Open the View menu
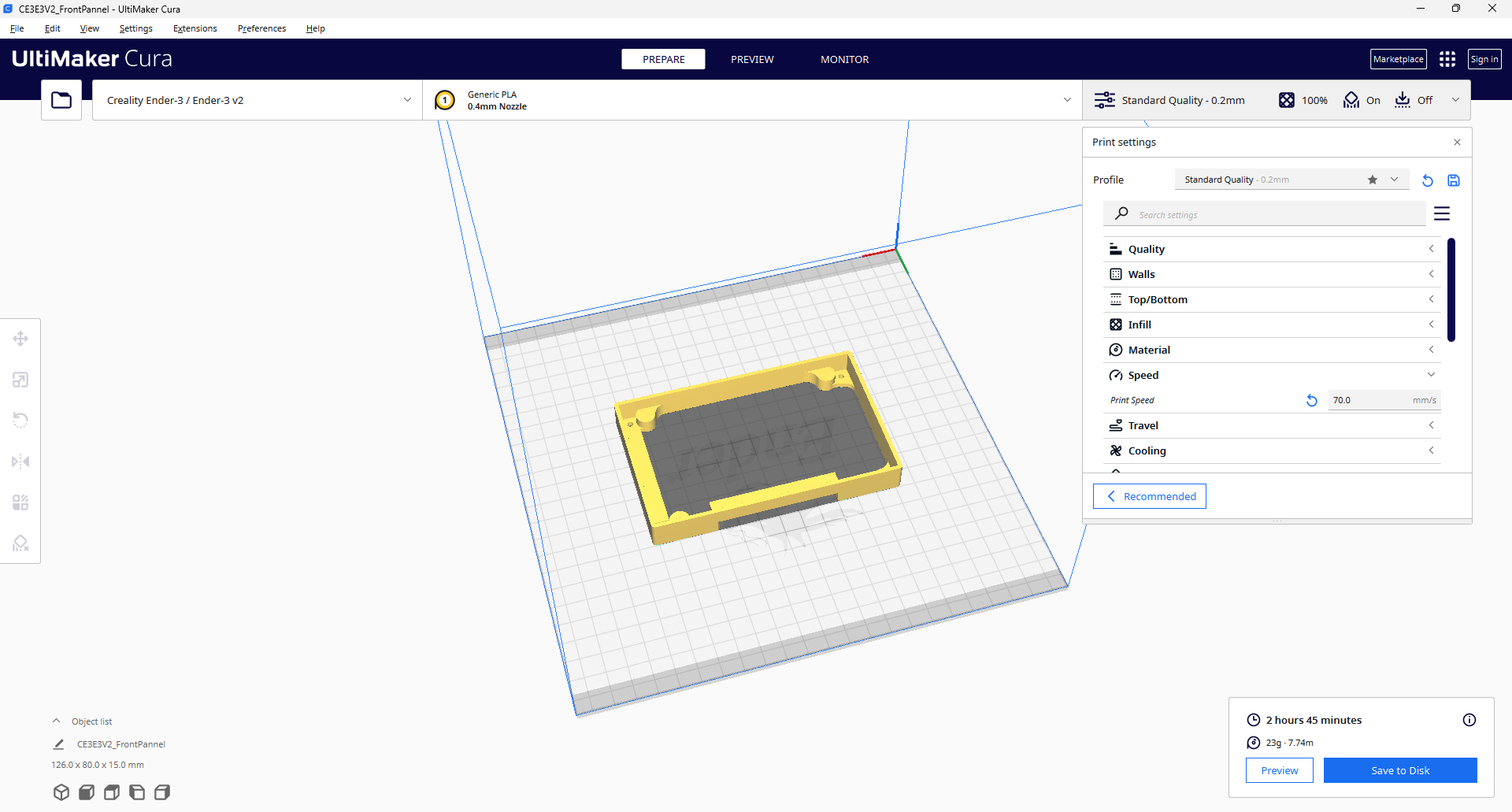The height and width of the screenshot is (812, 1512). click(x=90, y=28)
